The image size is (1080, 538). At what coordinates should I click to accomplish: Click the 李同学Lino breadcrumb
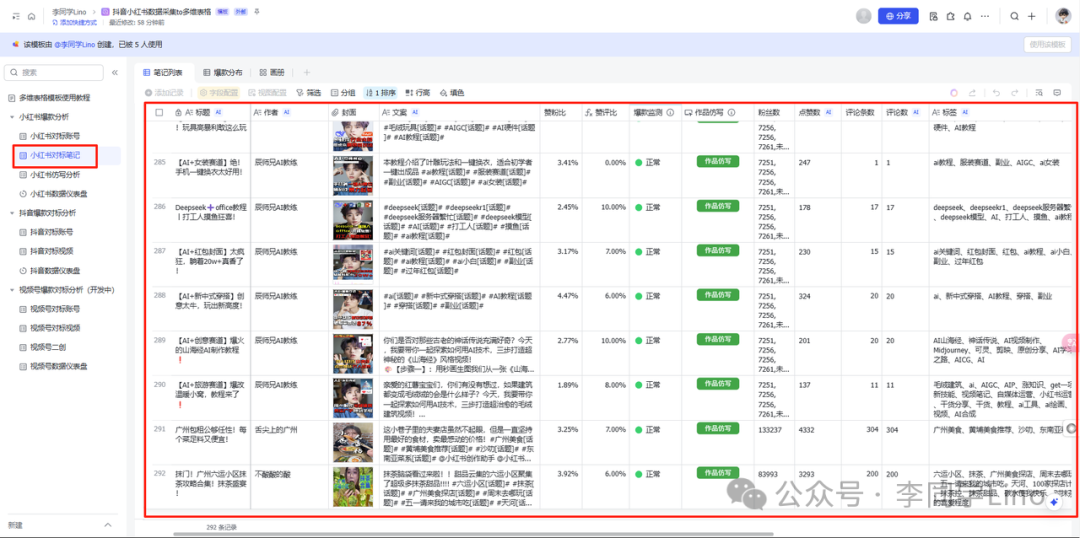click(68, 12)
